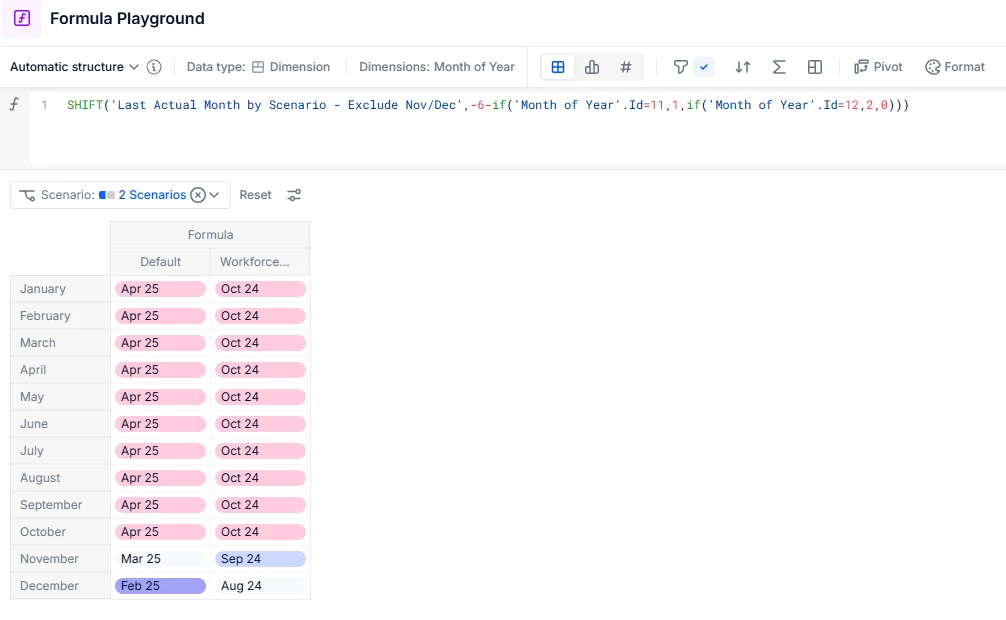This screenshot has width=1006, height=620.
Task: Click the Reset button
Action: click(255, 195)
